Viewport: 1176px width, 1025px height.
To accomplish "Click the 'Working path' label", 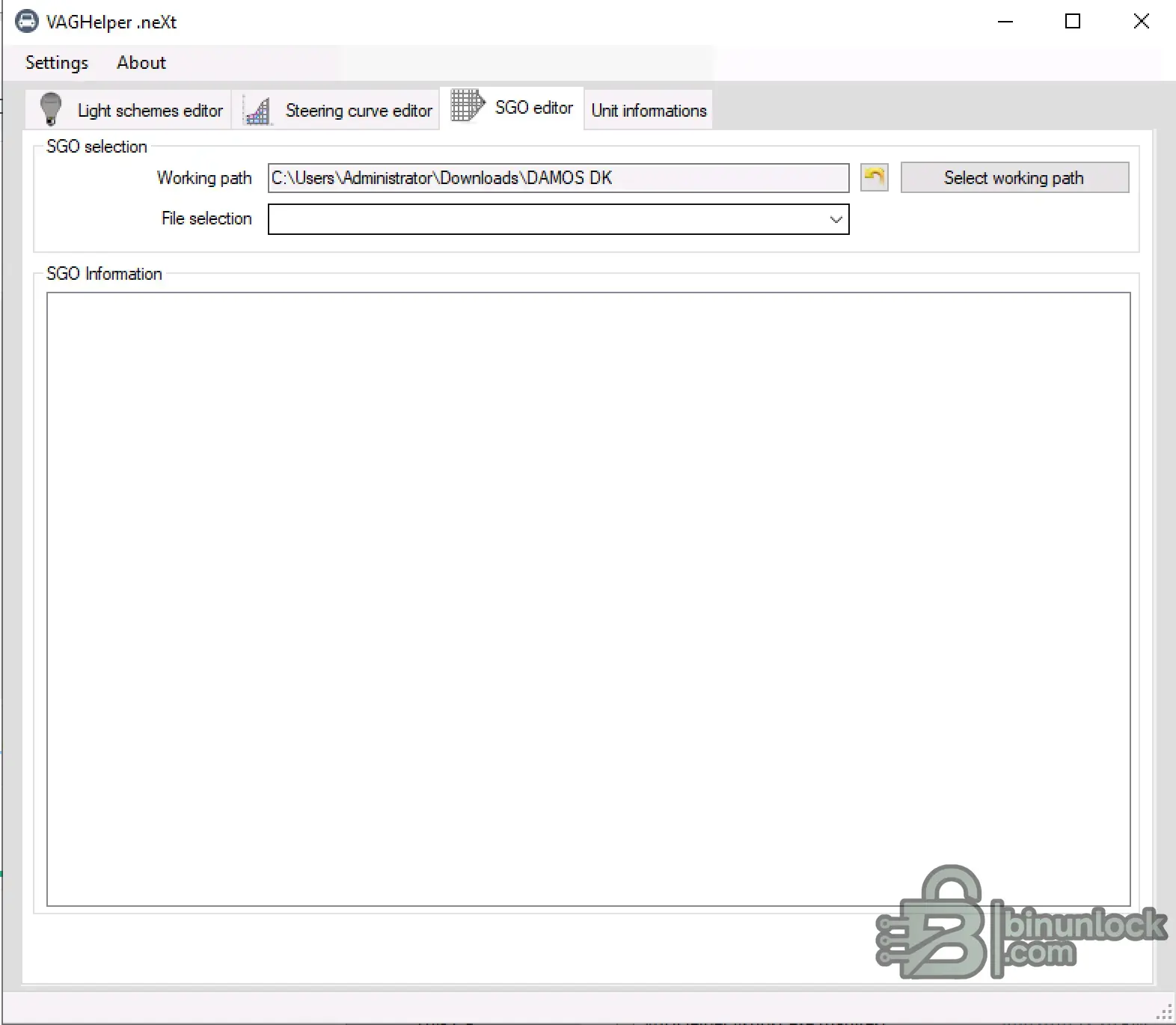I will (x=204, y=178).
